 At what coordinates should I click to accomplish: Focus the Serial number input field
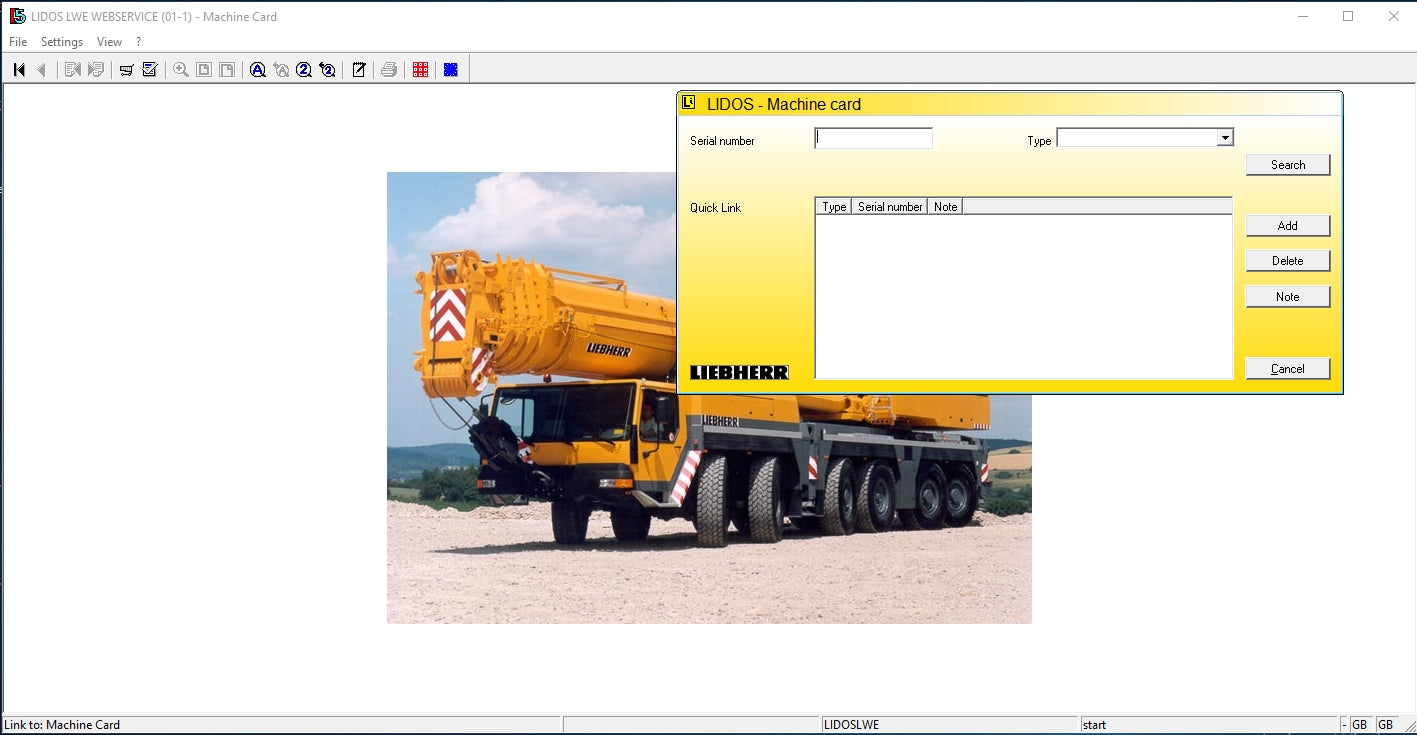pos(874,139)
